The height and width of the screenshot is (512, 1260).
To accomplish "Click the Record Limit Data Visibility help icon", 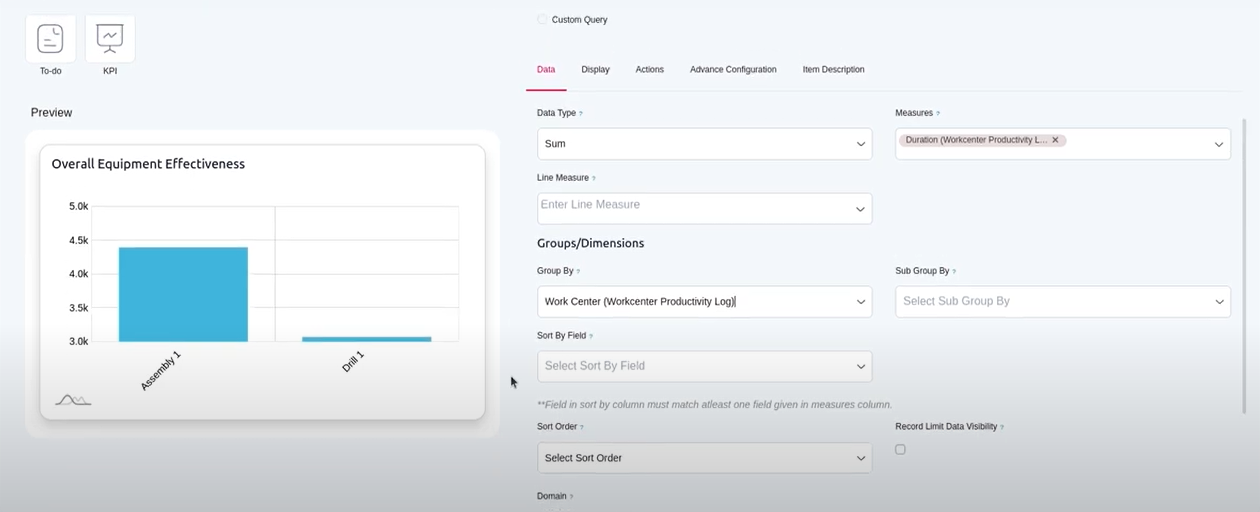I will pos(1002,427).
